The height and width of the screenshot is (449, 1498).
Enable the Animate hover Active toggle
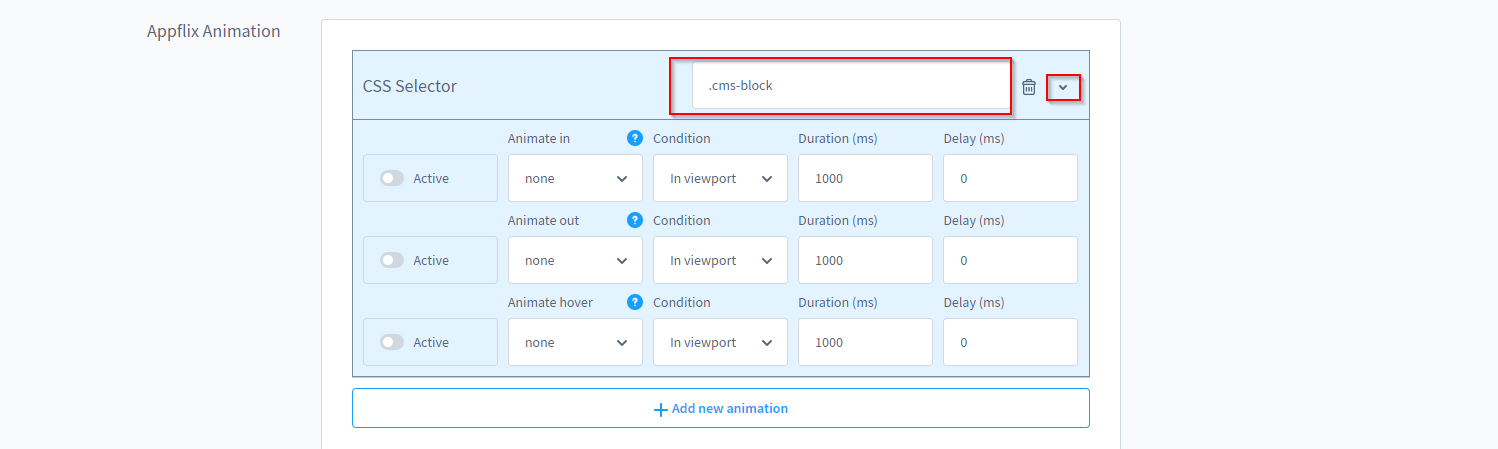pyautogui.click(x=392, y=342)
